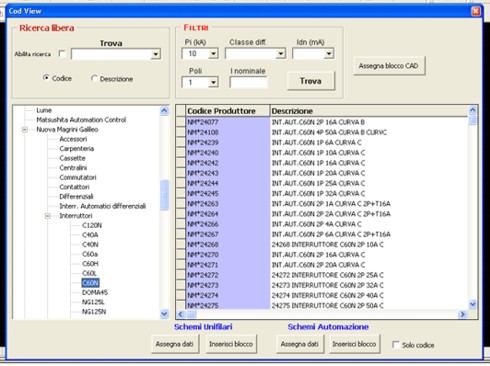Screen dimensions: 490x366
Task: Collapse the Nuova Magrini Galileo node
Action: point(25,130)
